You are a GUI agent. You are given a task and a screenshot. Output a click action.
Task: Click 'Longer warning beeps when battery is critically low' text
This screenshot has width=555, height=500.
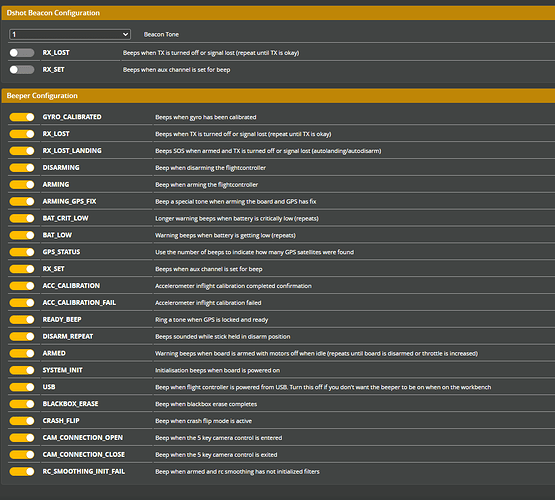(237, 219)
